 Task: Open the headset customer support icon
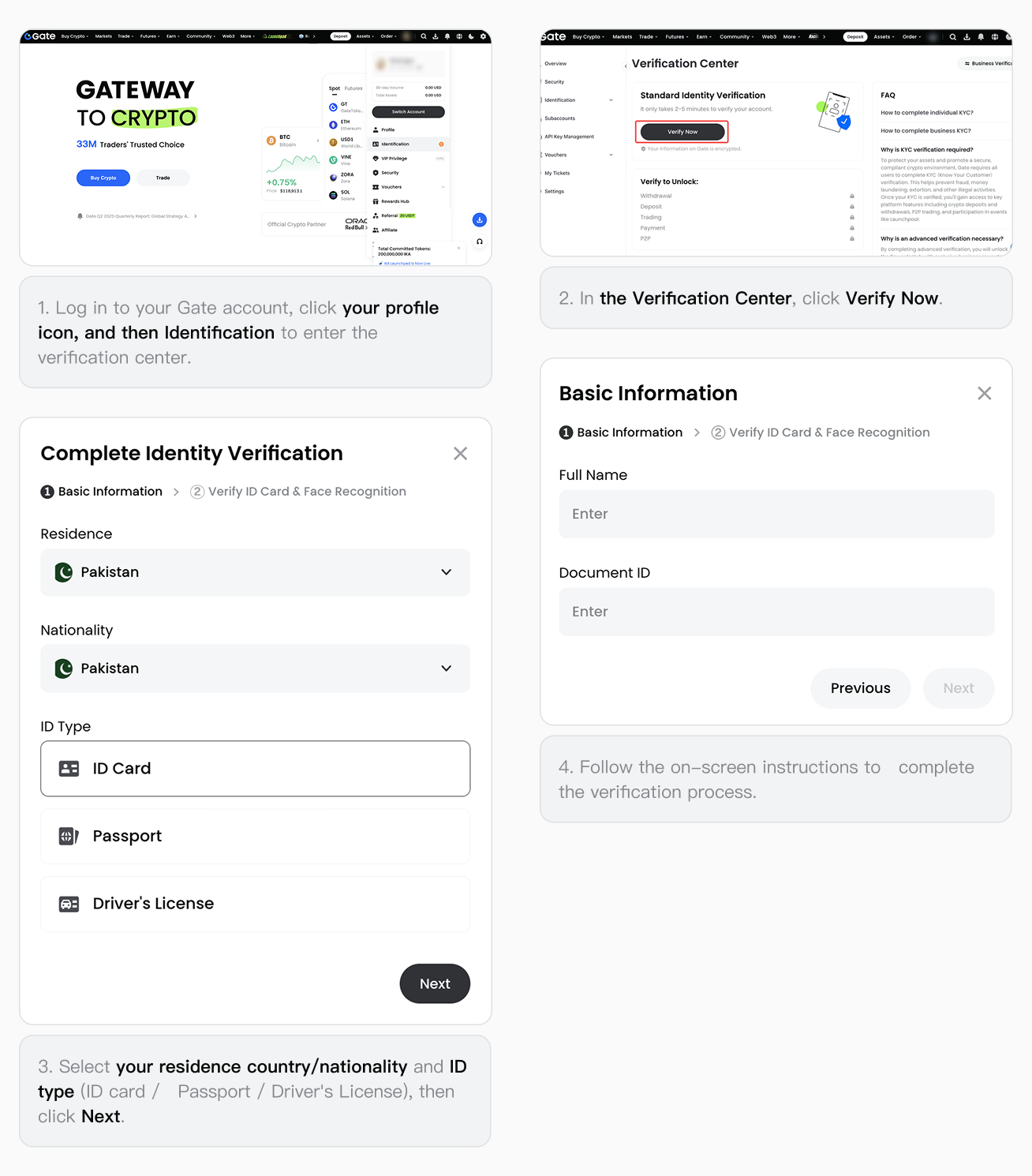[x=479, y=242]
